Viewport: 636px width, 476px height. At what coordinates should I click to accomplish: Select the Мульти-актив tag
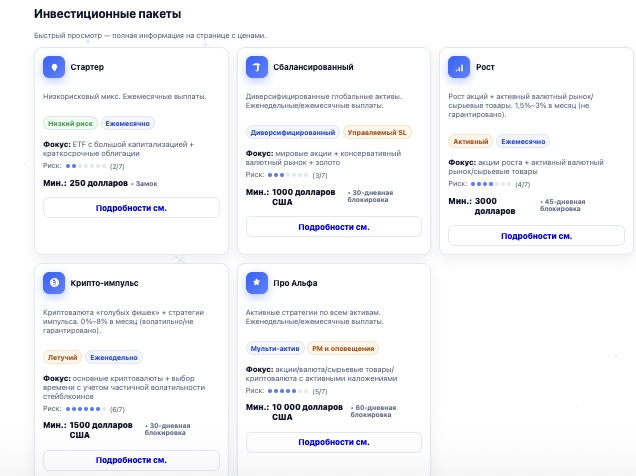click(x=275, y=348)
